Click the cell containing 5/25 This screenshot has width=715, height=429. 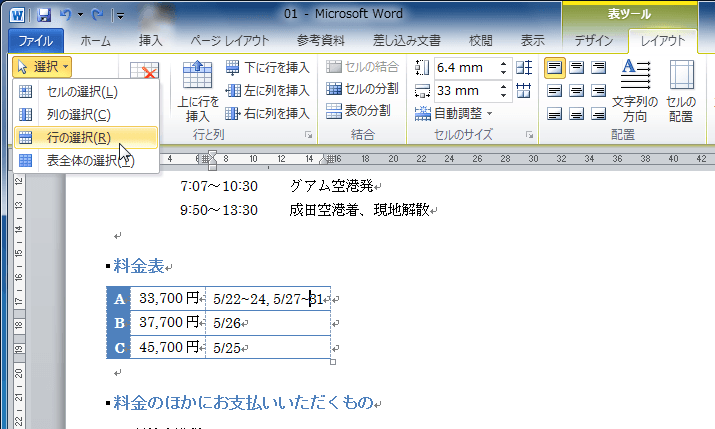(268, 348)
